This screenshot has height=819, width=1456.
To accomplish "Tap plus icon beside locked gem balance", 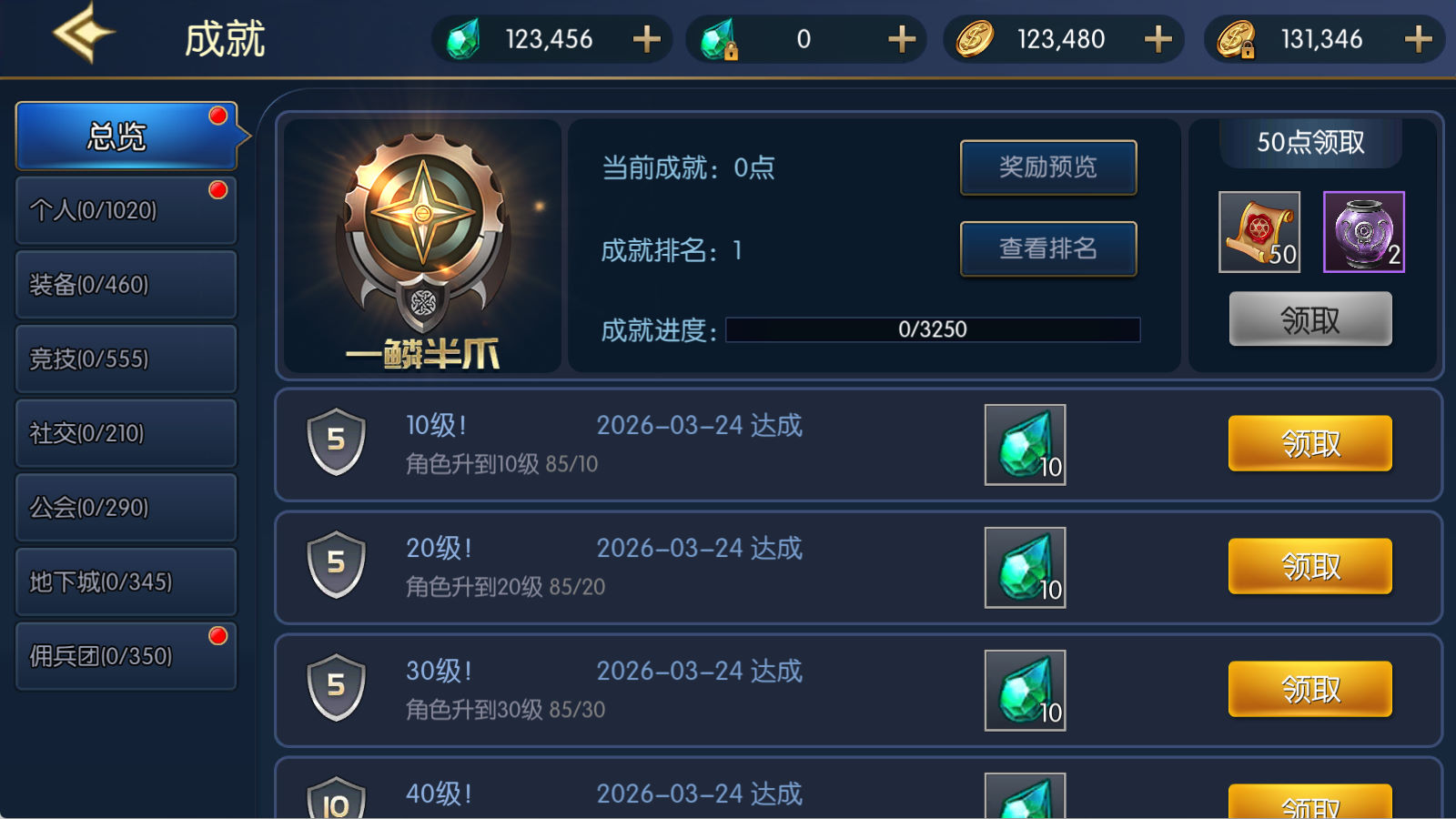I will pyautogui.click(x=902, y=39).
